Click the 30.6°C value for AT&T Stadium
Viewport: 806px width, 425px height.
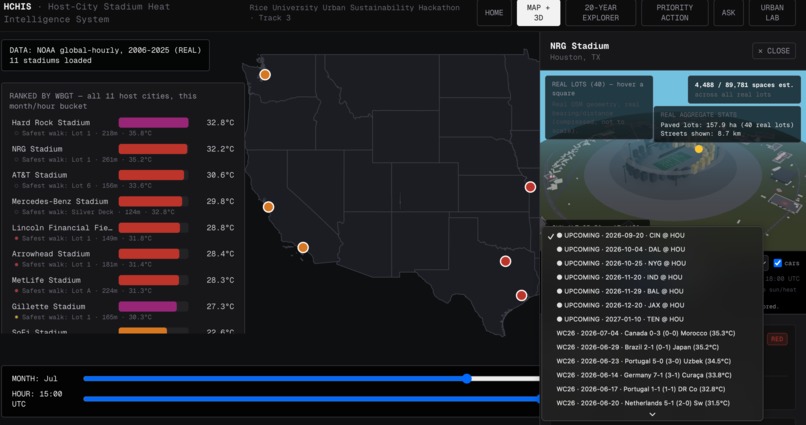pyautogui.click(x=221, y=175)
